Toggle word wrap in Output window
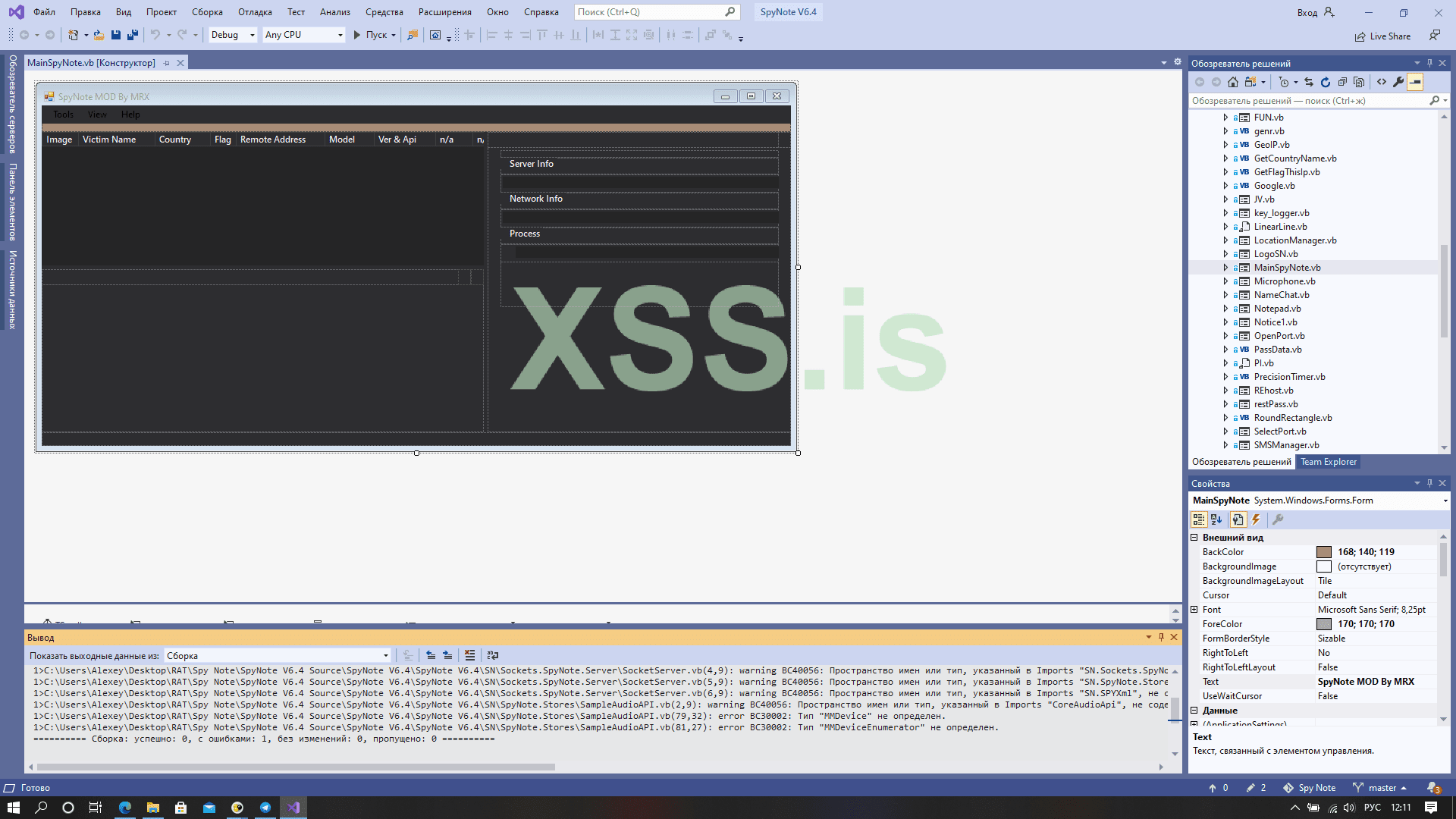The image size is (1456, 819). click(493, 655)
